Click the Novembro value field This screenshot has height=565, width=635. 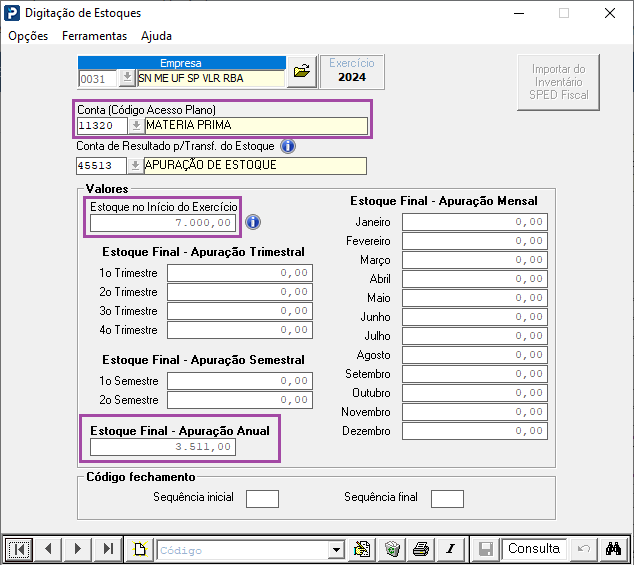pyautogui.click(x=475, y=412)
